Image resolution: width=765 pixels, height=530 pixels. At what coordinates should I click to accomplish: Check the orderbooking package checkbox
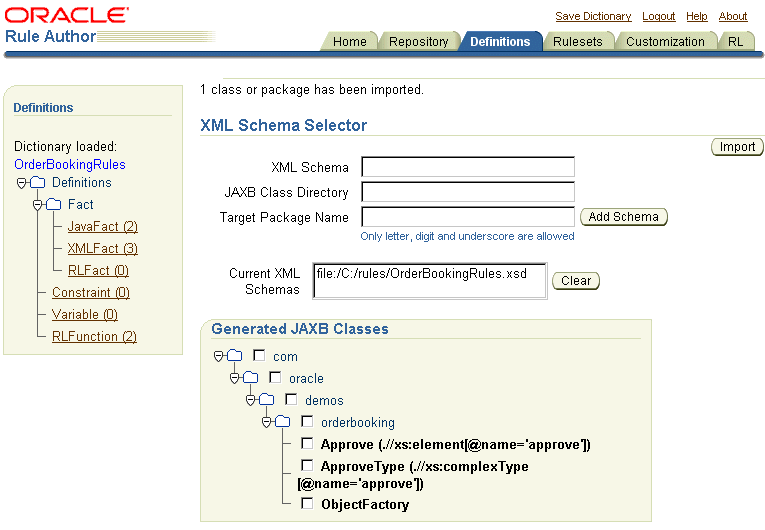pyautogui.click(x=307, y=421)
